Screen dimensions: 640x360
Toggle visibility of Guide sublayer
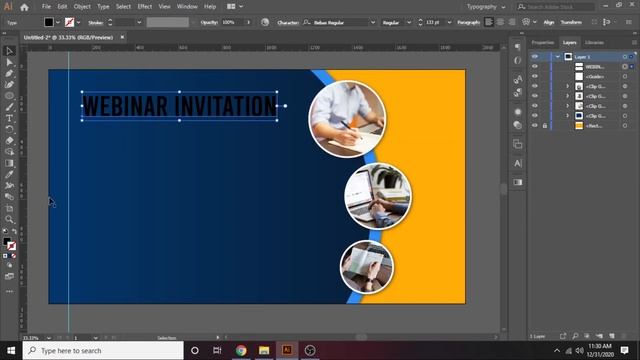[535, 76]
